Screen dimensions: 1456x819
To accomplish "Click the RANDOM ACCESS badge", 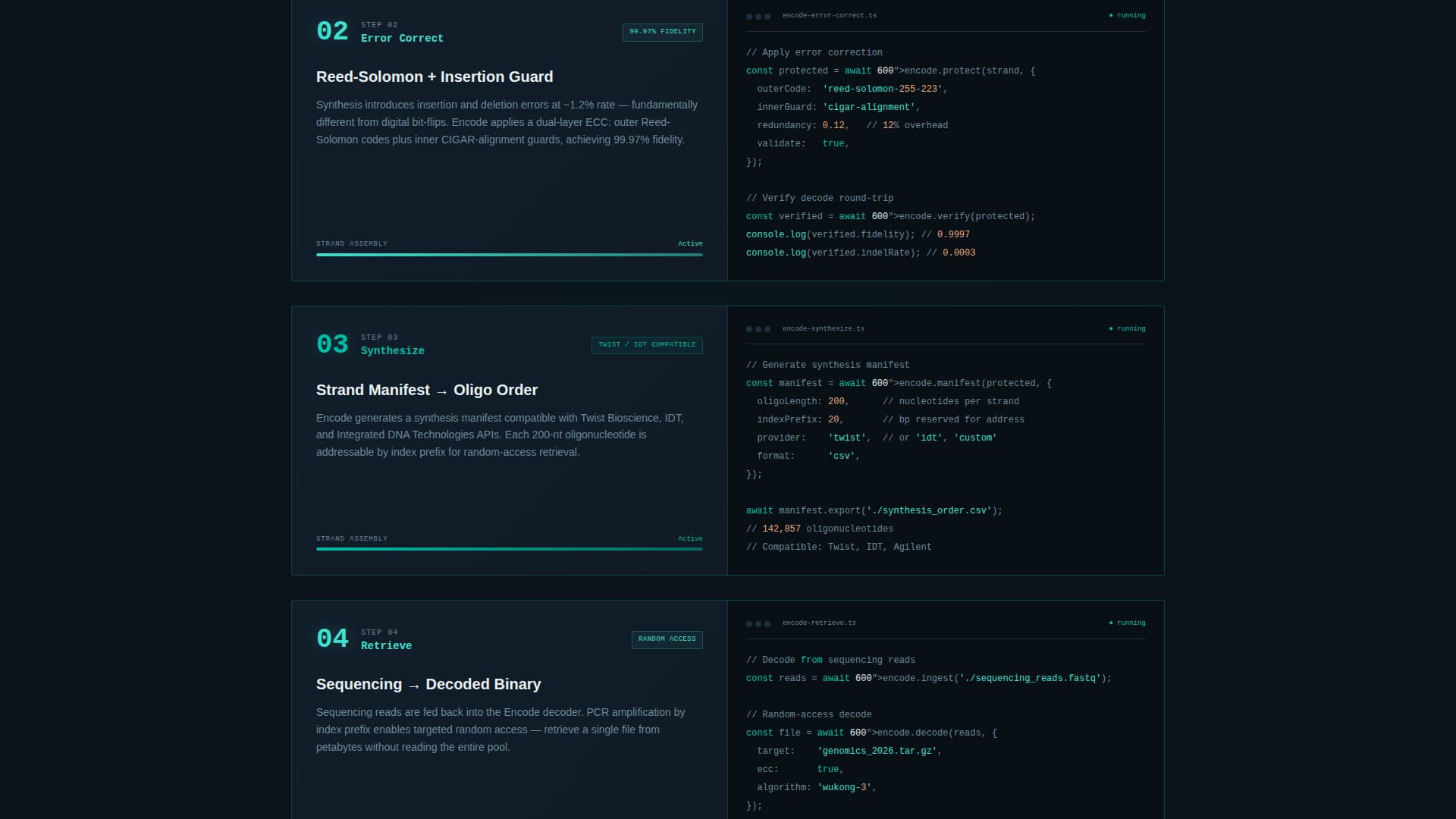I will click(667, 639).
